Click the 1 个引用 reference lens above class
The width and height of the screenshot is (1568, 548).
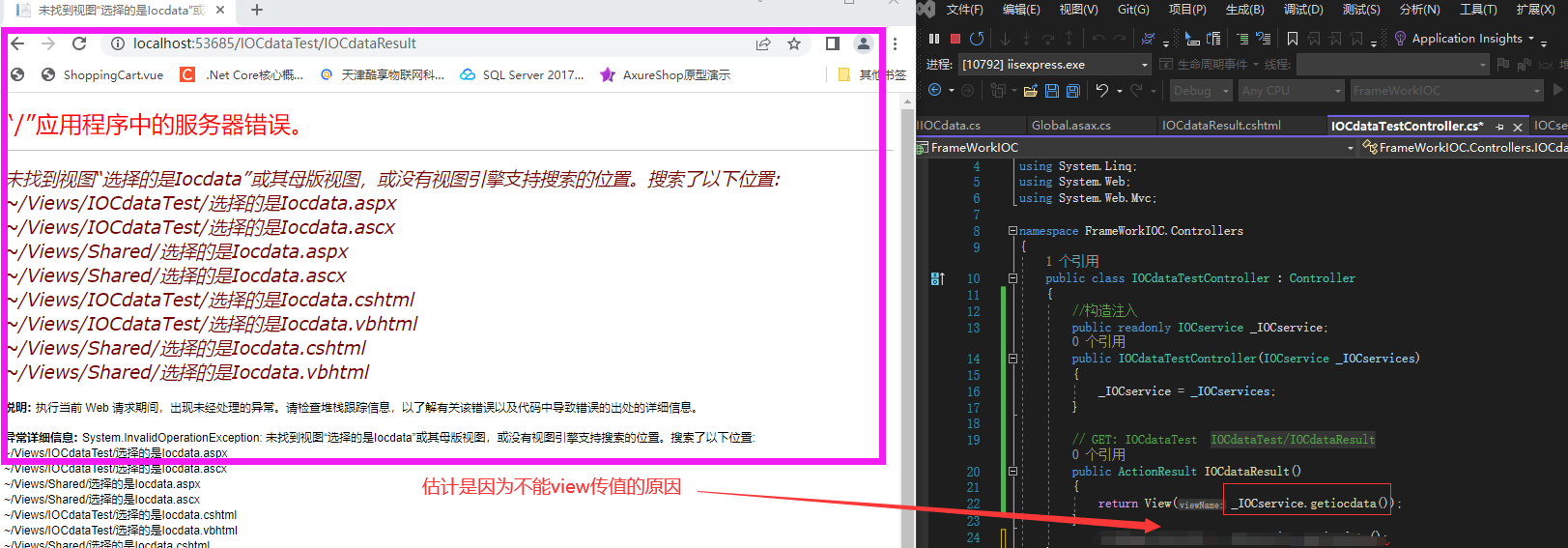1071,261
